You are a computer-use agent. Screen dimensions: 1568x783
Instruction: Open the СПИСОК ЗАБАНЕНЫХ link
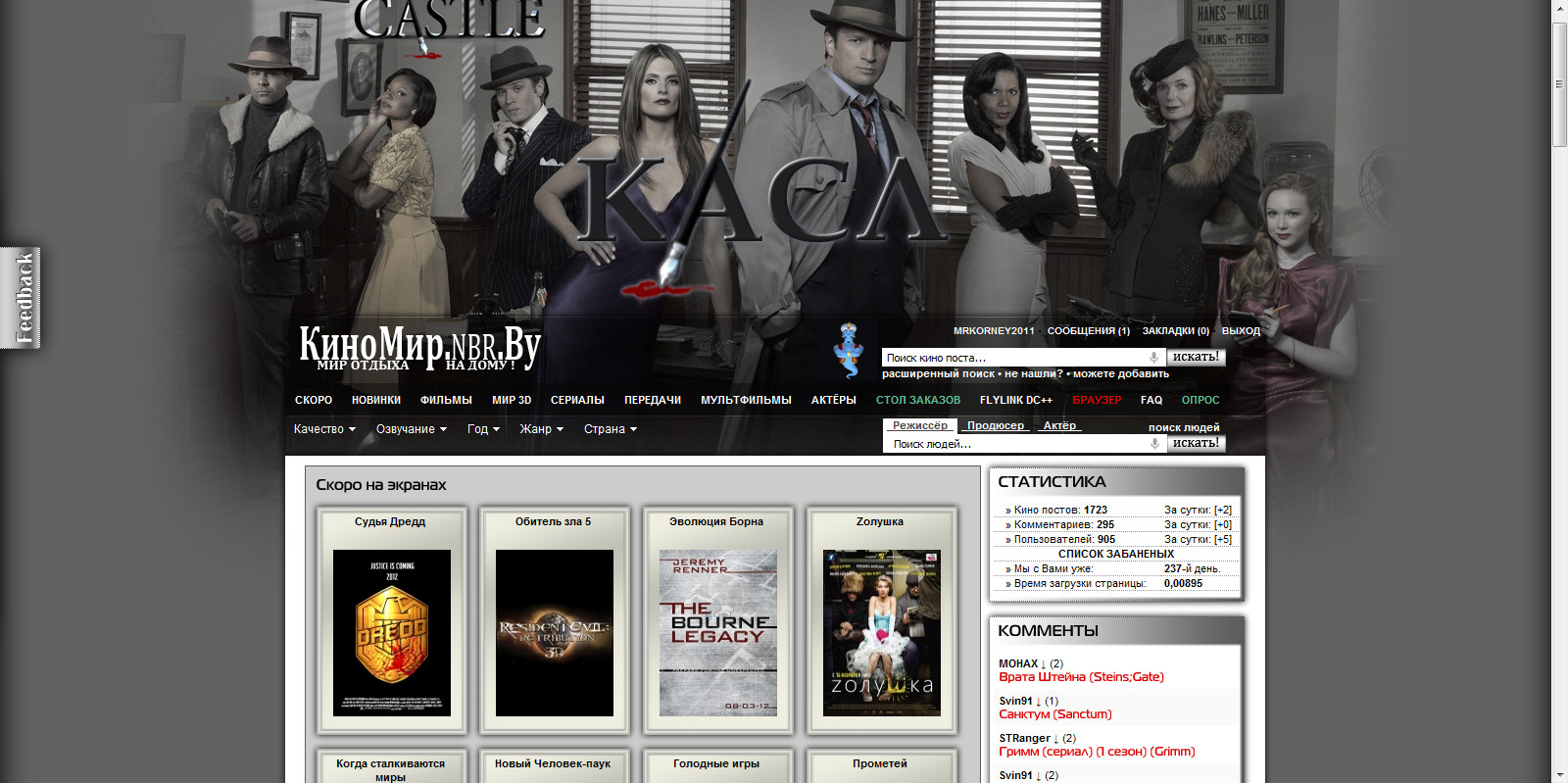[x=1116, y=554]
